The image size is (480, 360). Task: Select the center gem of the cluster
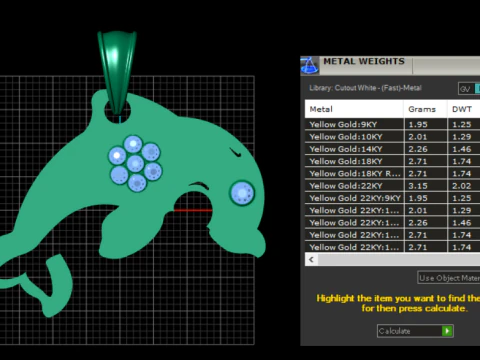[x=135, y=164]
